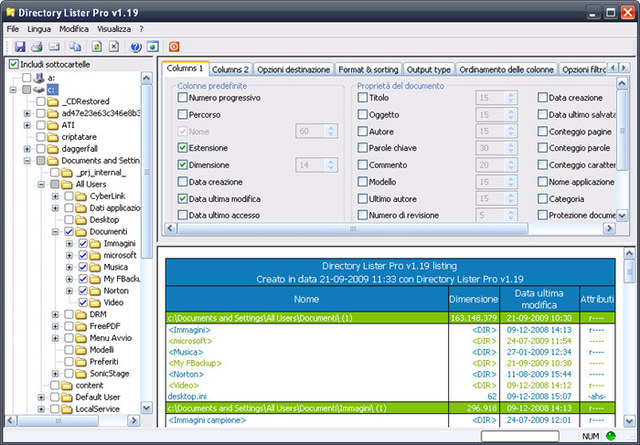Click the <Immagini campione> listing link

pos(207,420)
